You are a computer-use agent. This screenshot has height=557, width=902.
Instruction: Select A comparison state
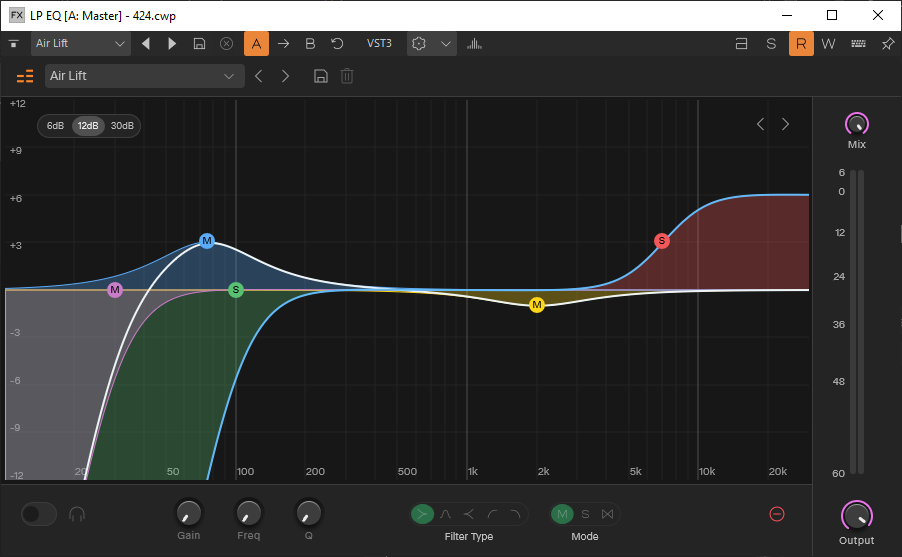pos(257,44)
